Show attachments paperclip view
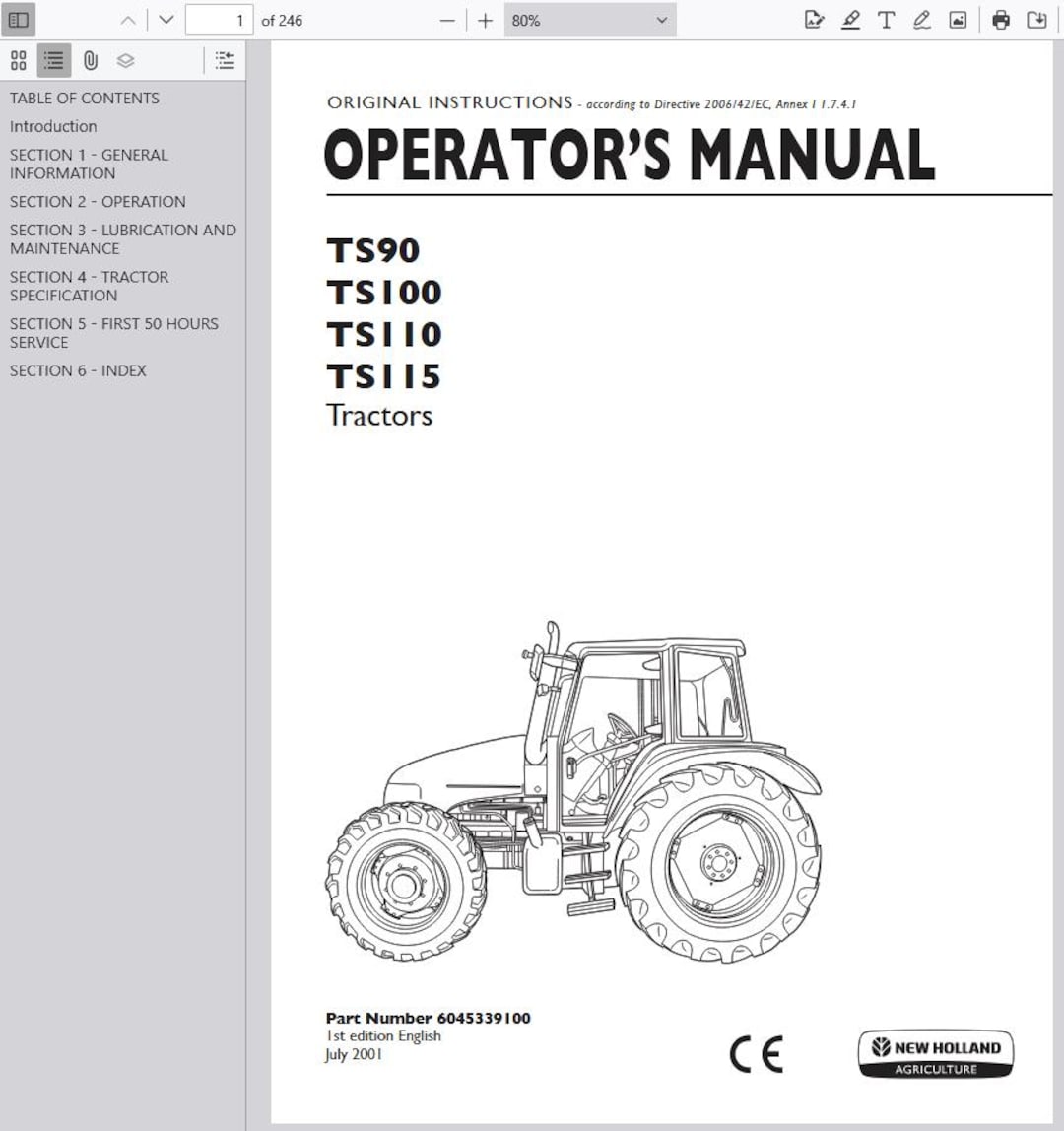The width and height of the screenshot is (1064, 1131). (x=91, y=61)
